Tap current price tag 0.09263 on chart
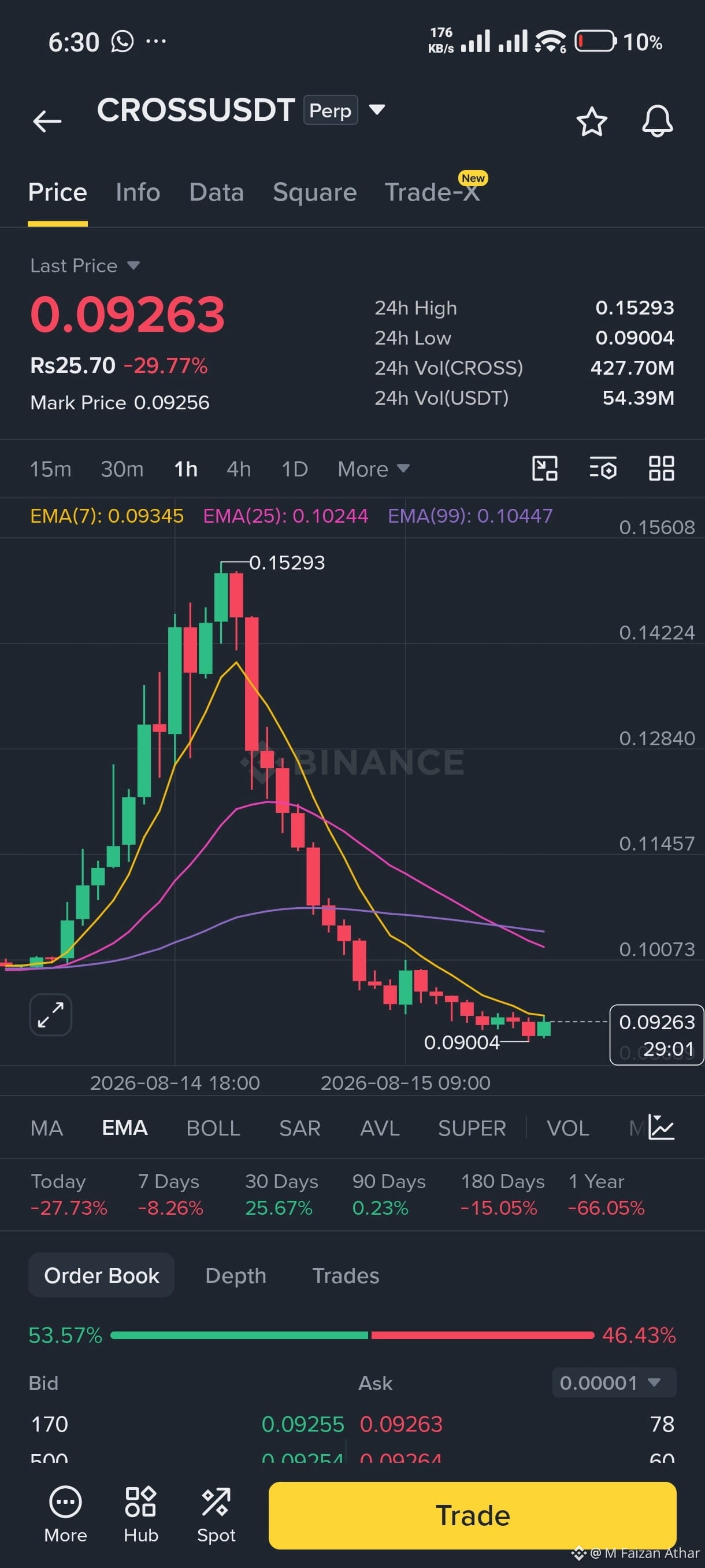This screenshot has width=705, height=1568. [656, 1034]
